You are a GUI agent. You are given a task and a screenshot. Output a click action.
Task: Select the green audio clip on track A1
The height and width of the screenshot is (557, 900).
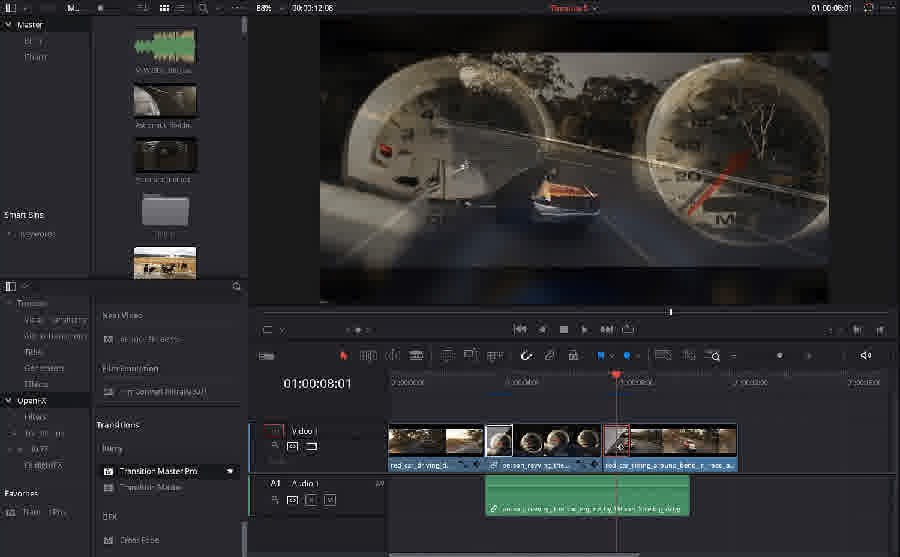tap(587, 496)
